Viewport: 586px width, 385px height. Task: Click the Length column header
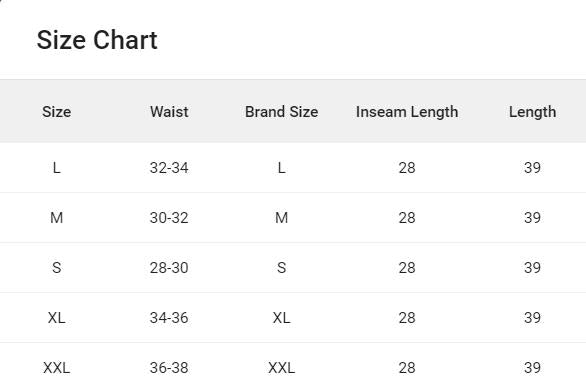[x=532, y=112]
